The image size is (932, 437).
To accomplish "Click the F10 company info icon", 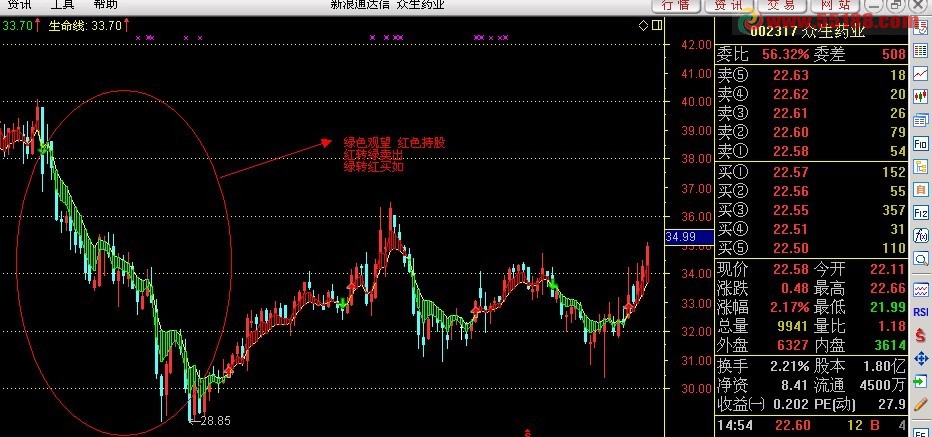I will tap(921, 144).
